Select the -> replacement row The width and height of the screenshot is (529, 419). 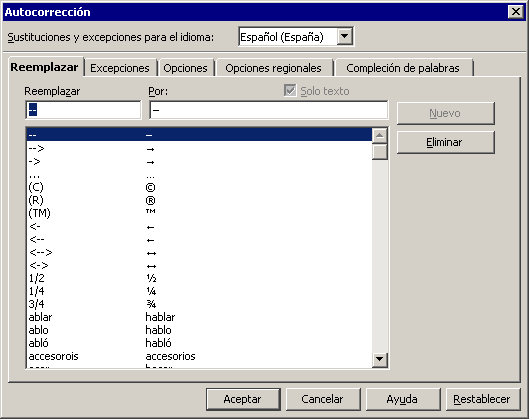coord(199,162)
